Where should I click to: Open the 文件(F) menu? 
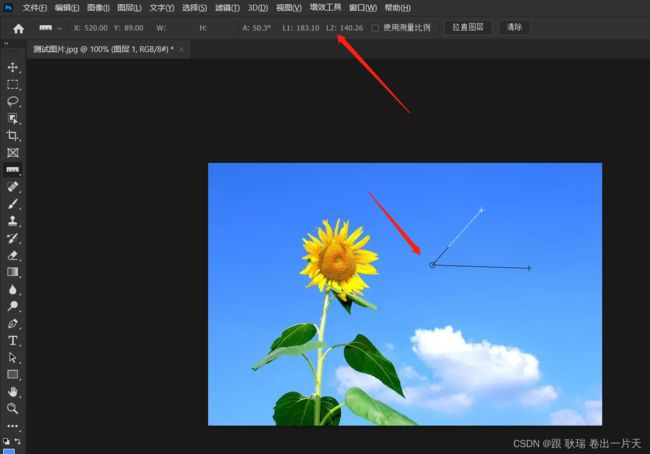(35, 7)
